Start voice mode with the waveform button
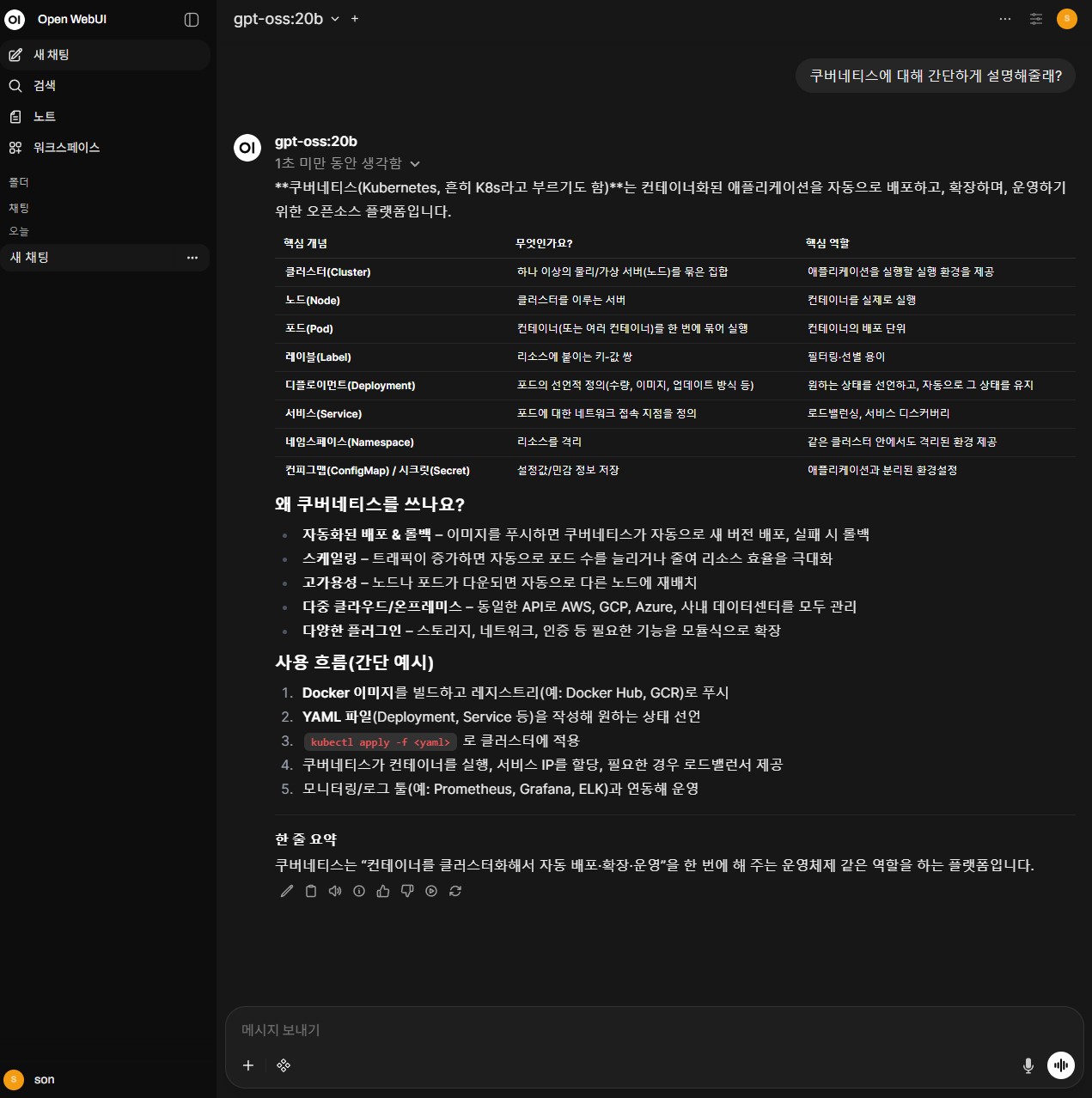 [1061, 1065]
